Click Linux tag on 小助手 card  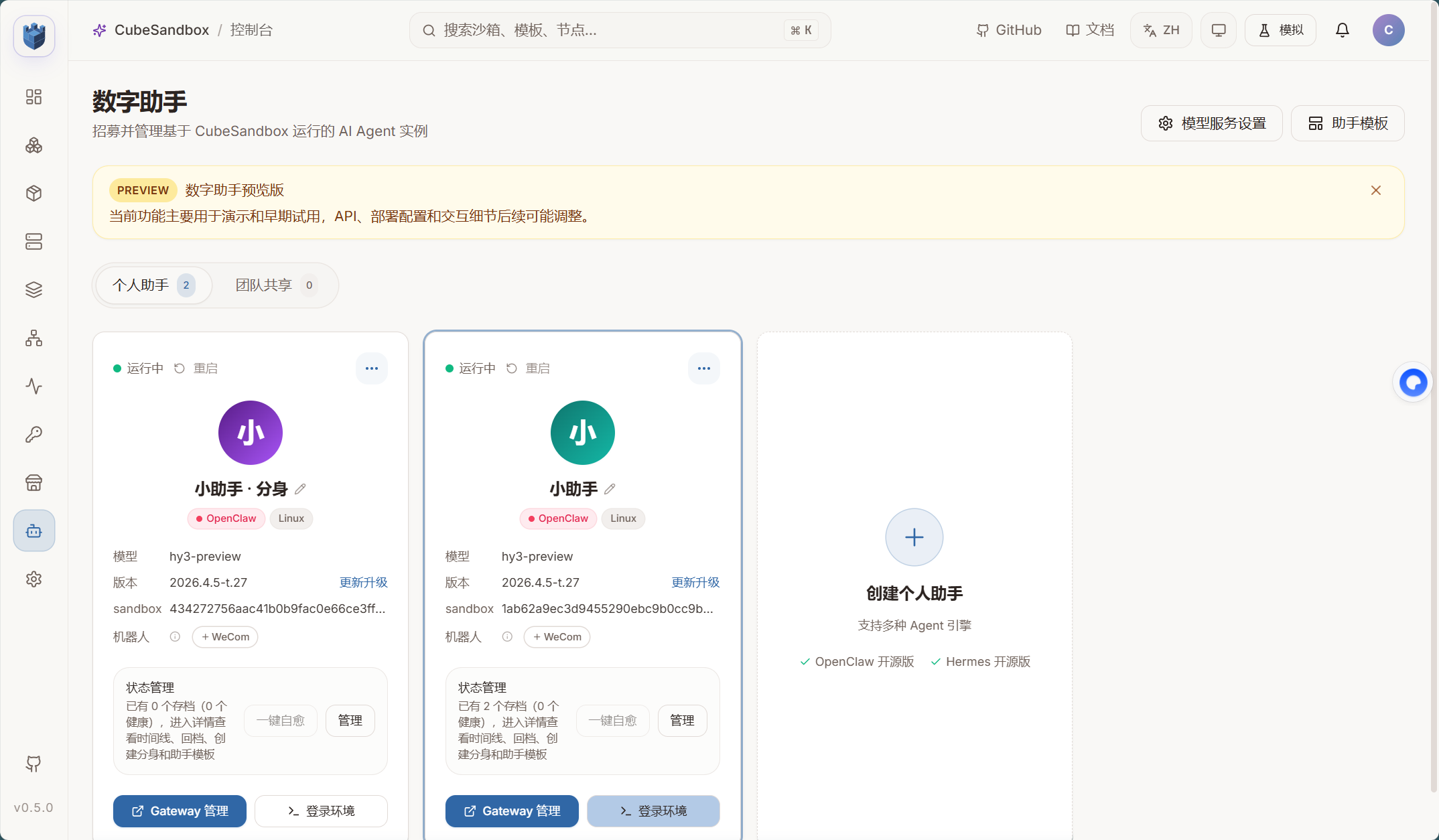point(623,518)
